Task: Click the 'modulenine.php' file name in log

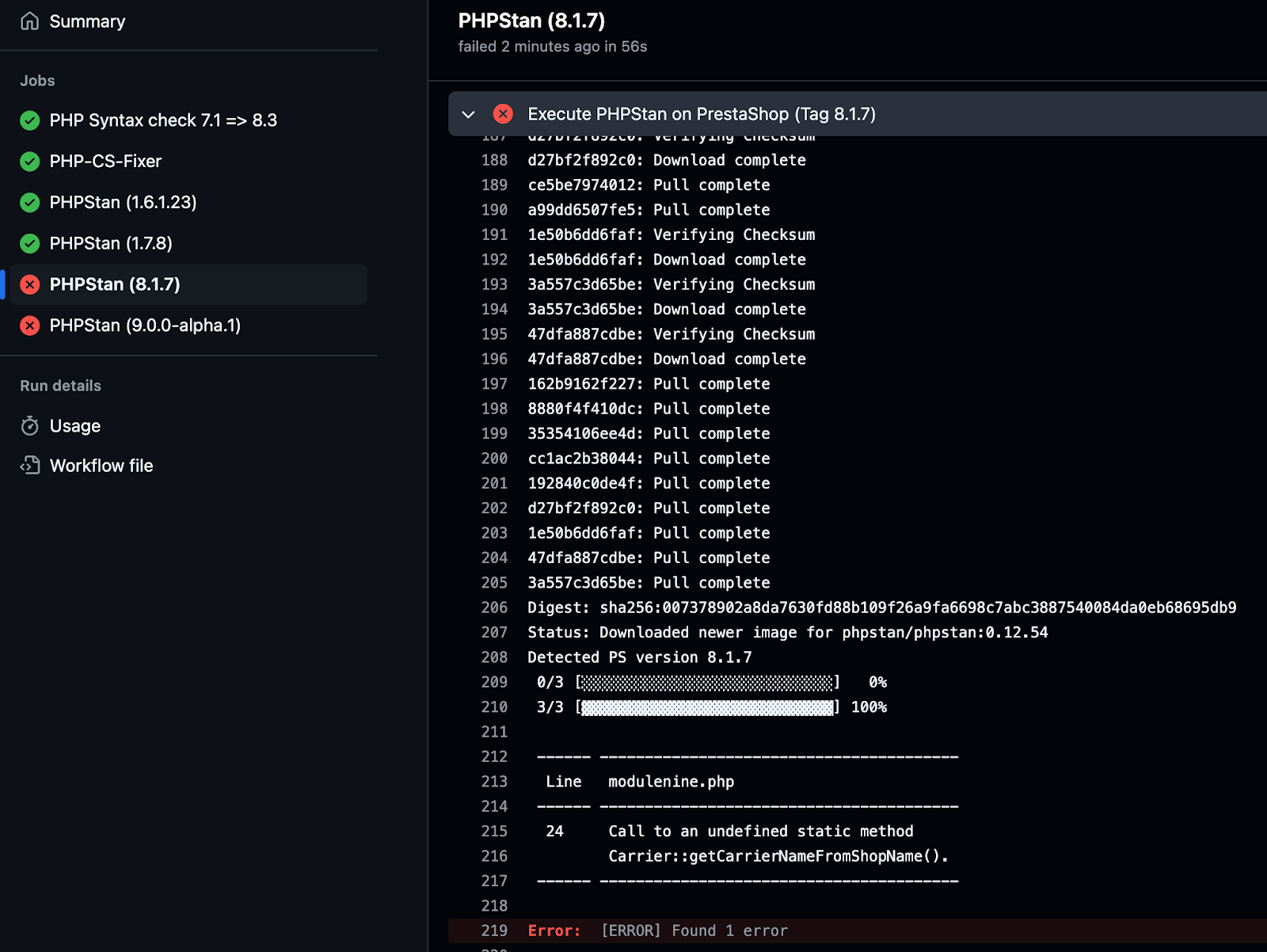Action: click(x=671, y=782)
